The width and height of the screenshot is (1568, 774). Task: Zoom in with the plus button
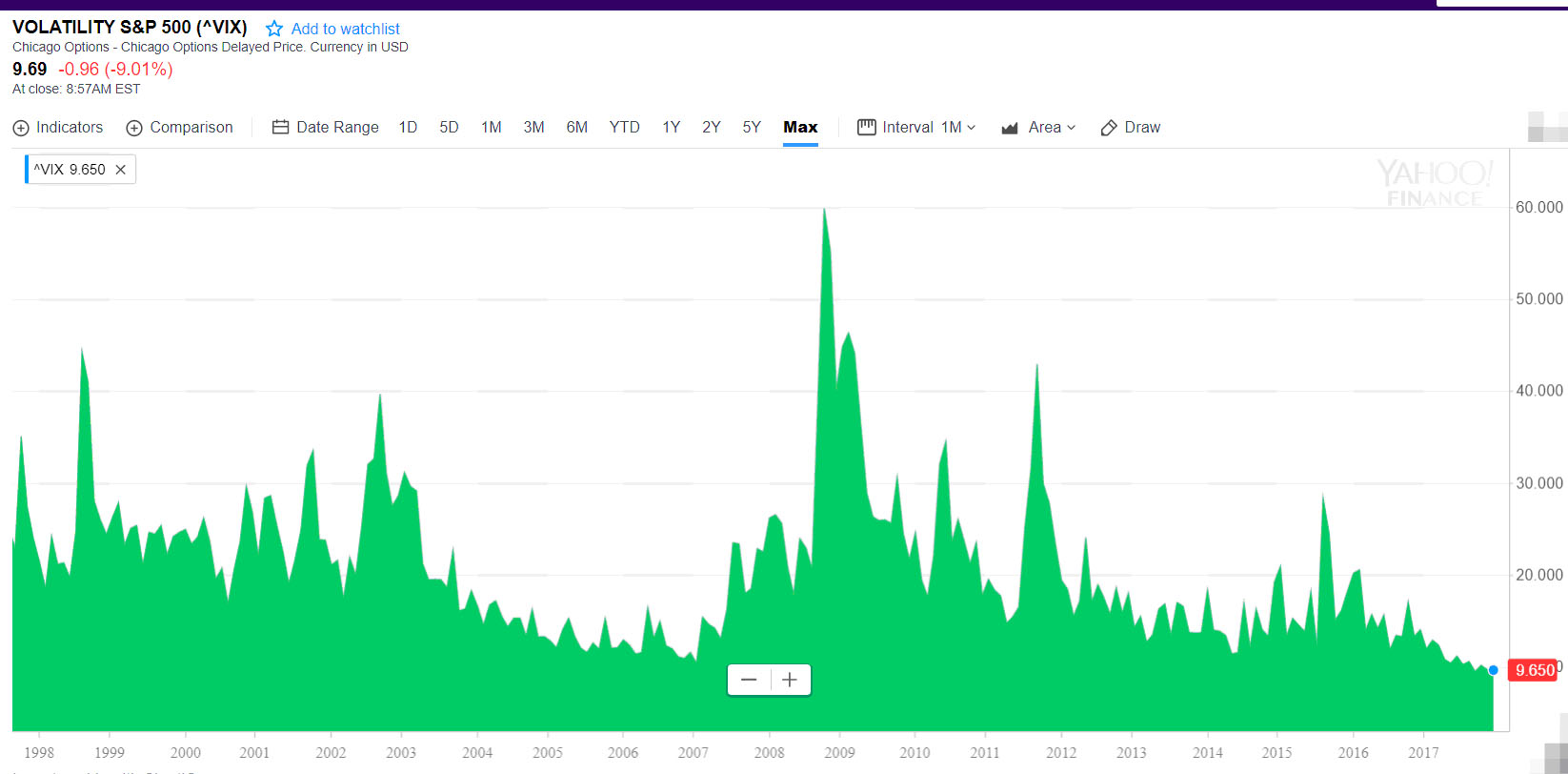click(x=790, y=680)
